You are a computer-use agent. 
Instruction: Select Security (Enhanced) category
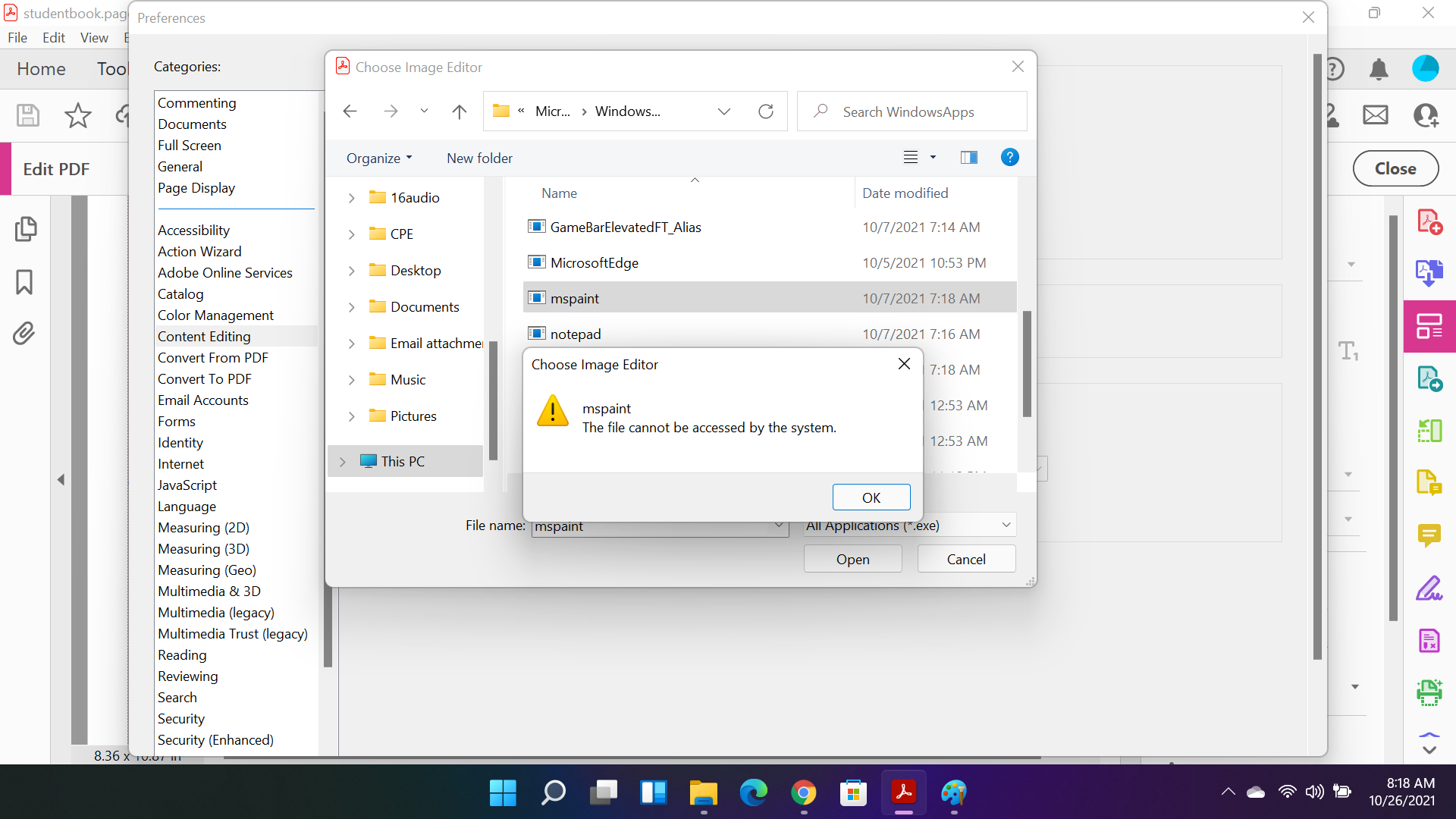coord(215,739)
